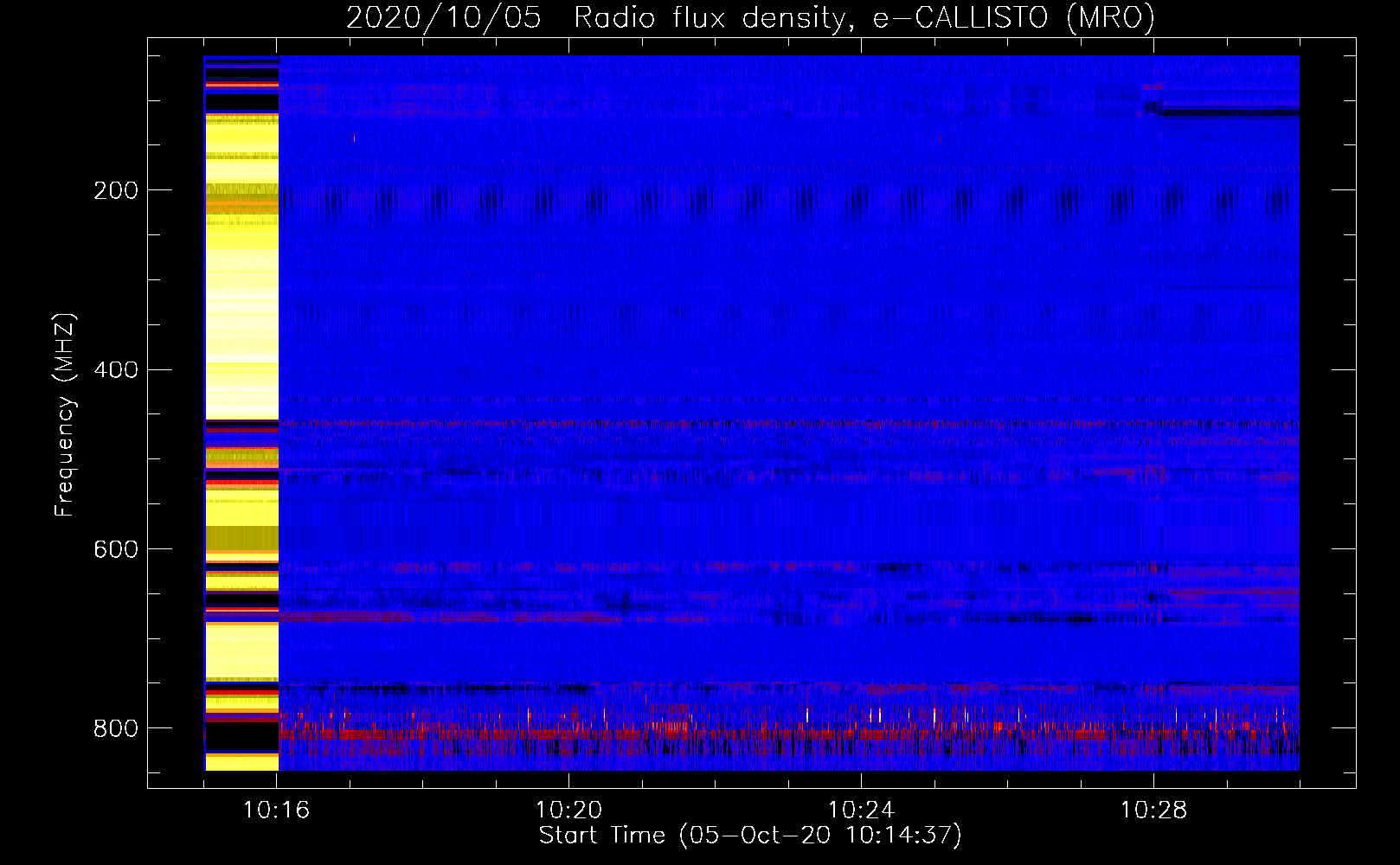Click the 10:24 time tick label
The height and width of the screenshot is (865, 1400).
pos(861,811)
